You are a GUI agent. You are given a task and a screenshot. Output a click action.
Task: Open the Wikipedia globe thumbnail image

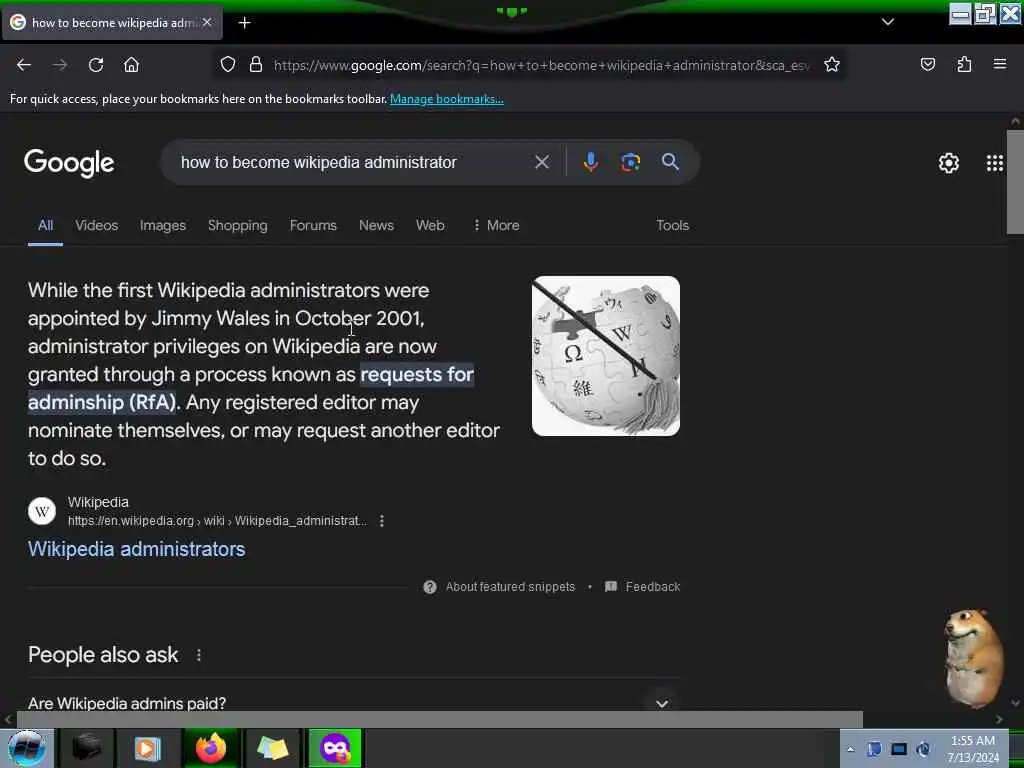click(x=606, y=356)
